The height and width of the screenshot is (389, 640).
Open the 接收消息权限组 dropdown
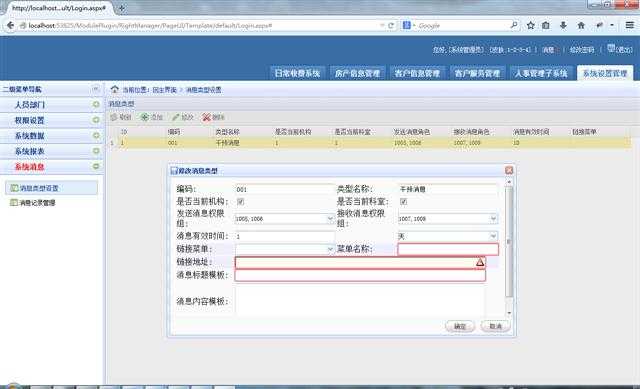coord(493,219)
